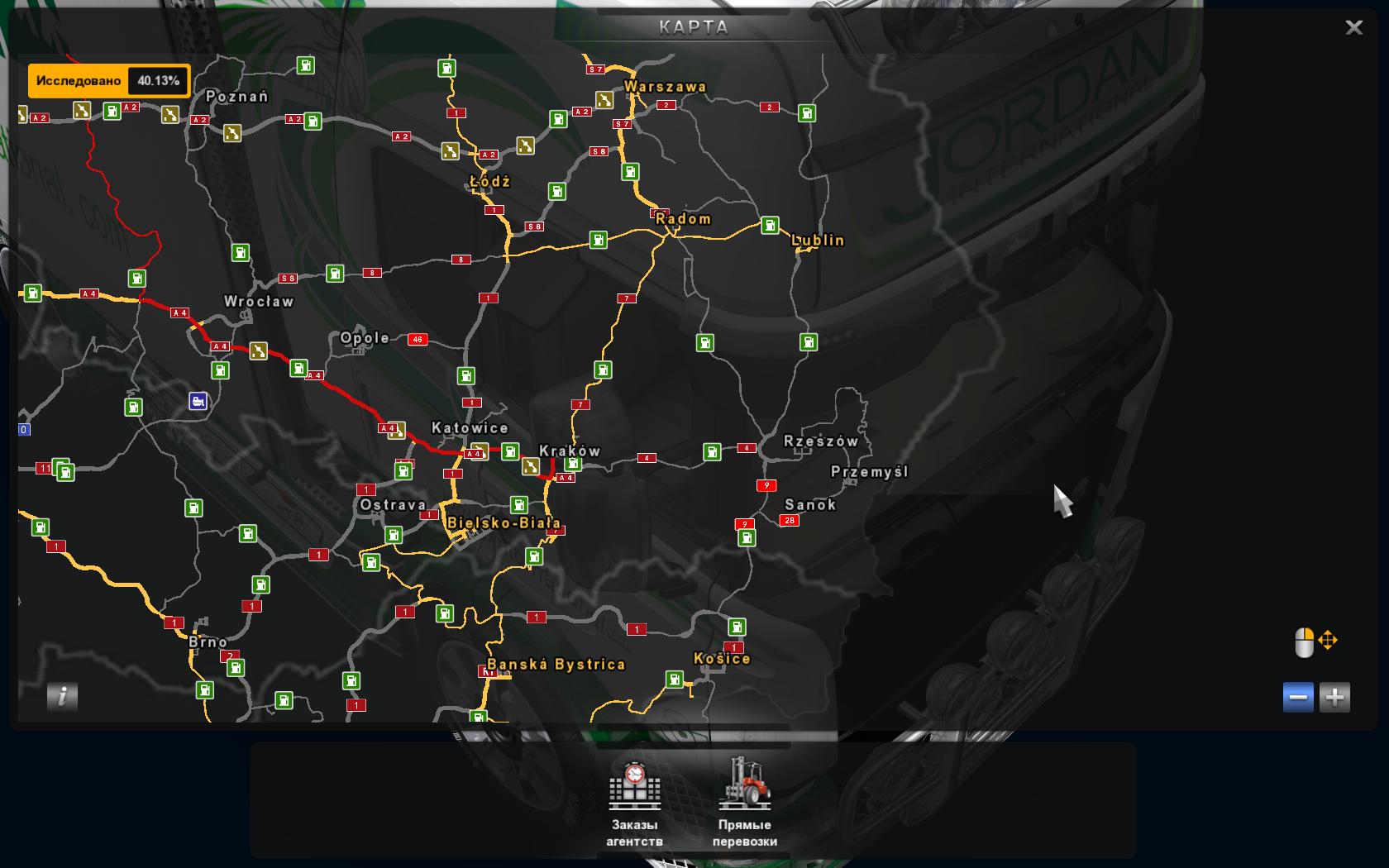Click the Poznań city label
Screen dimensions: 1389x868
tap(236, 97)
